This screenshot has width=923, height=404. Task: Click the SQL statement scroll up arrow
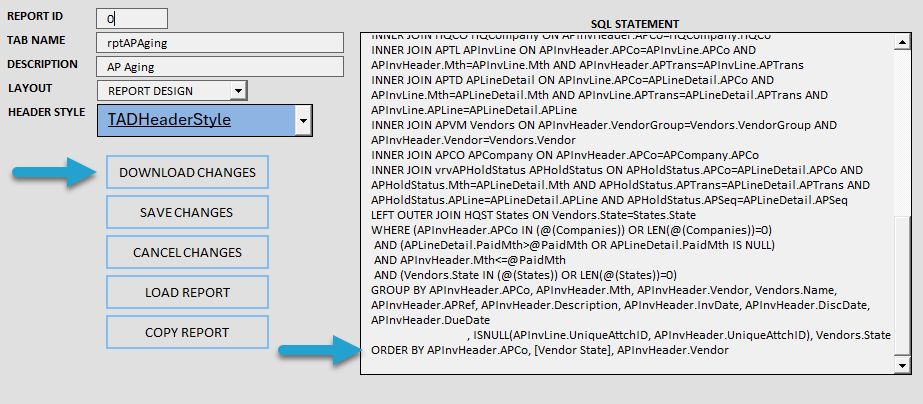[x=902, y=41]
